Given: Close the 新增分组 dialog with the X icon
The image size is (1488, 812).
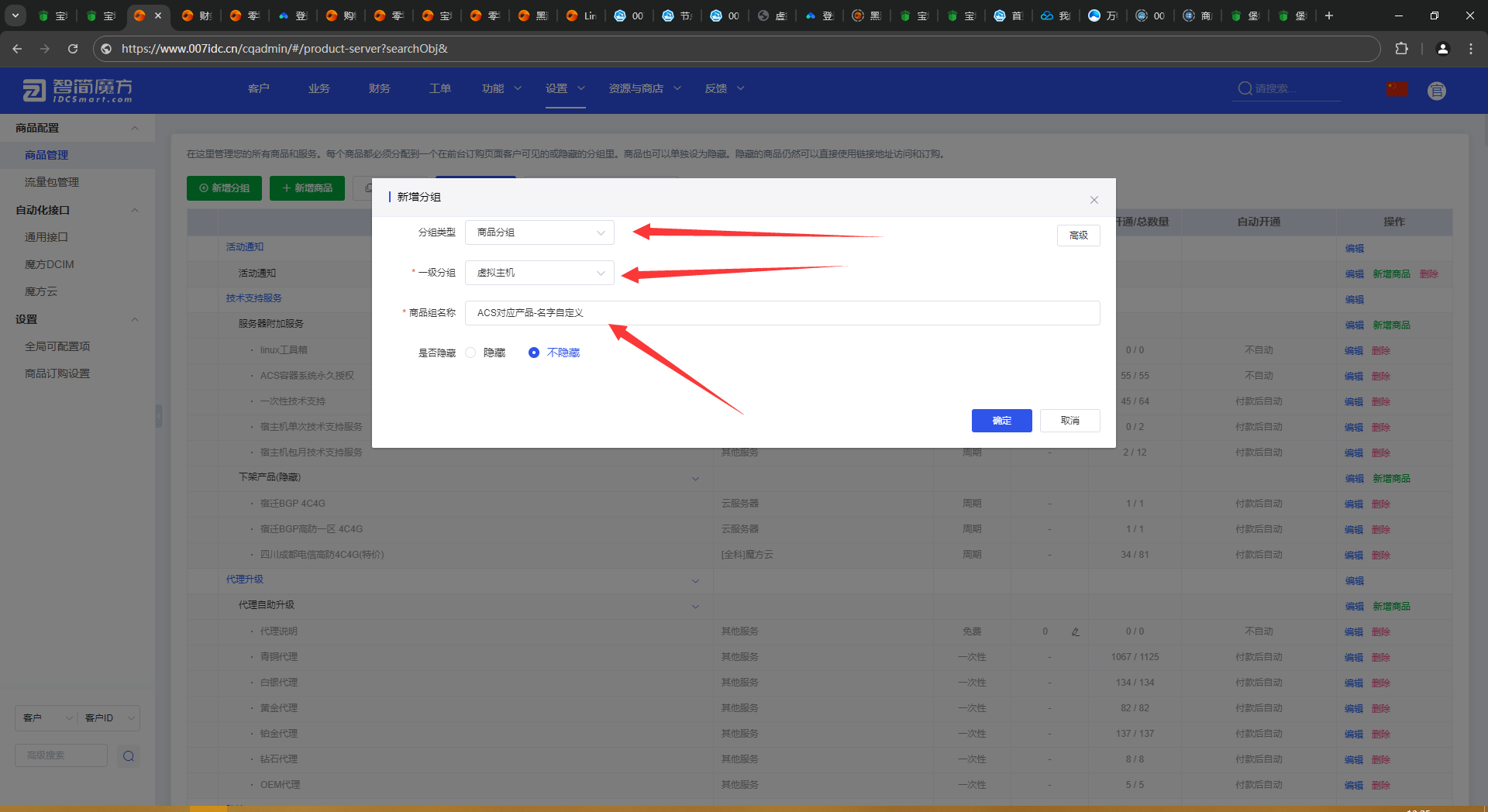Looking at the screenshot, I should tap(1094, 200).
